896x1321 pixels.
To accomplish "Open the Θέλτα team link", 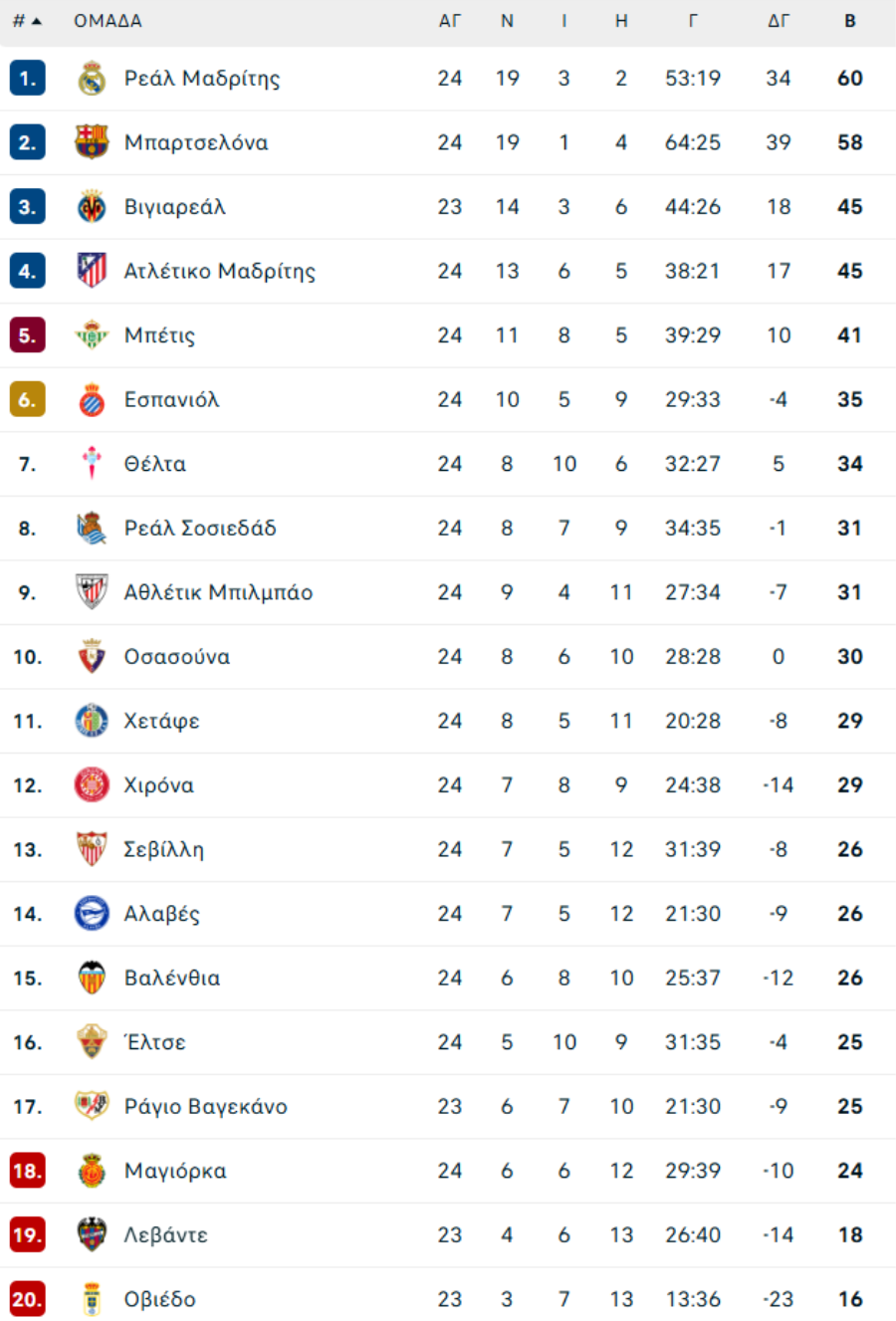I will [155, 464].
